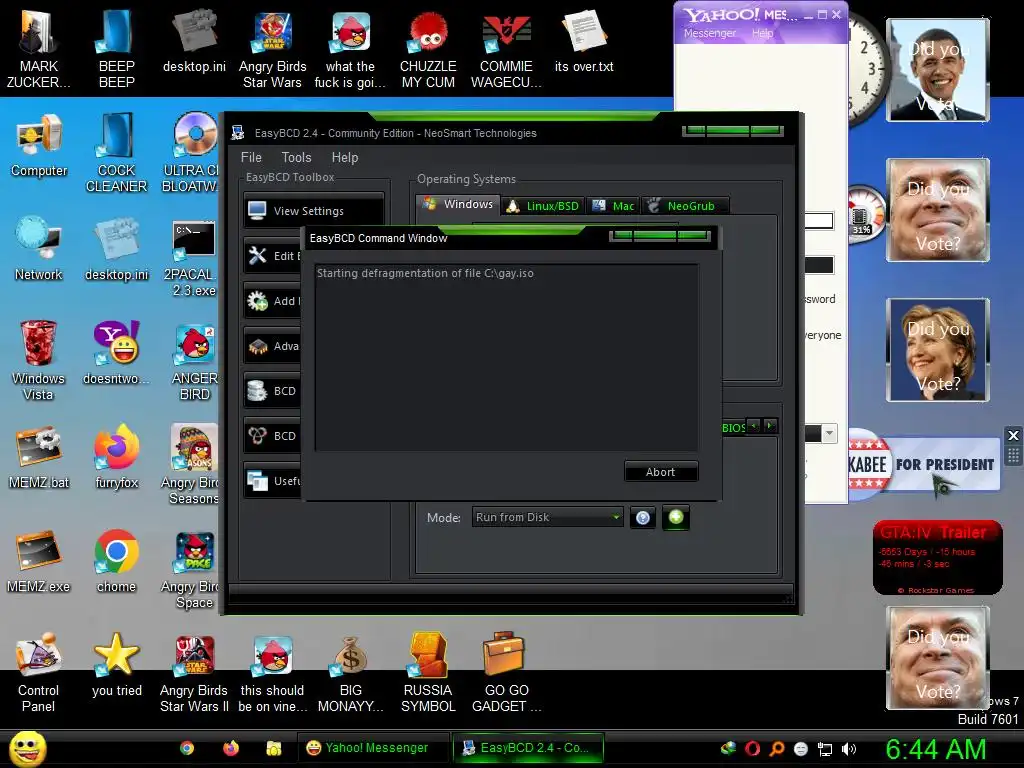Select the BIG MONAYY money bag icon
1024x768 pixels.
pyautogui.click(x=350, y=673)
